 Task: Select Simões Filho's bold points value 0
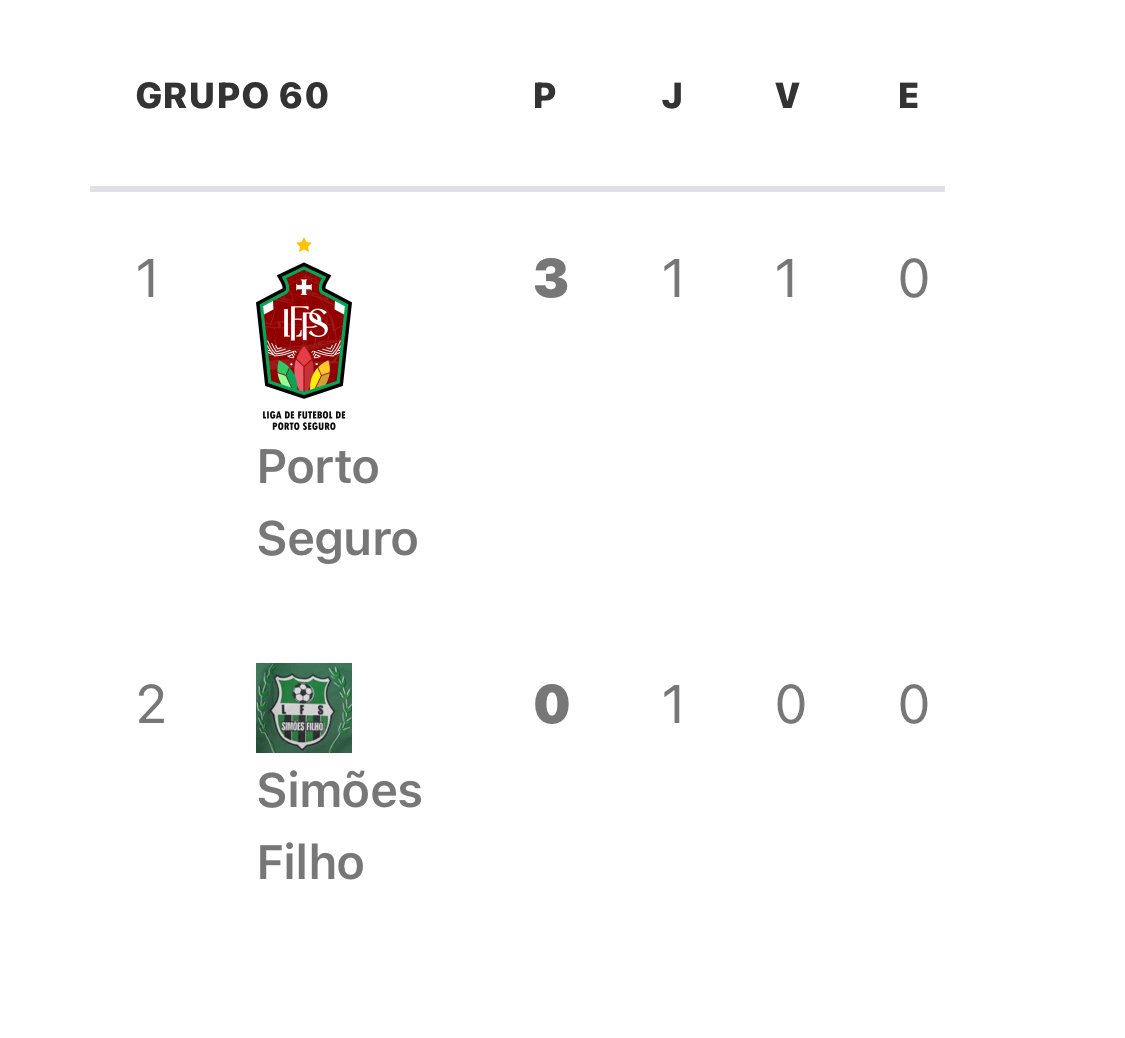coord(552,704)
